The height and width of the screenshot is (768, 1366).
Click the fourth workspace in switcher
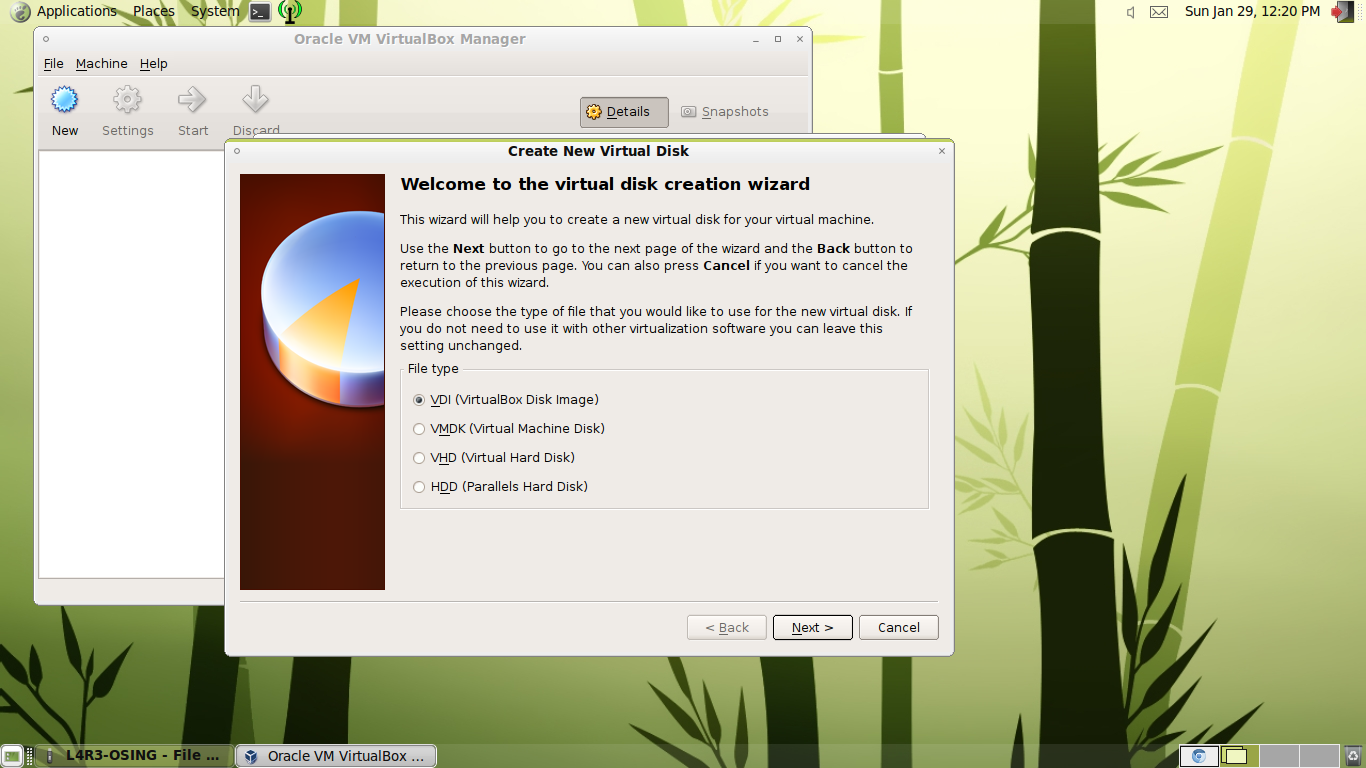[x=1319, y=756]
